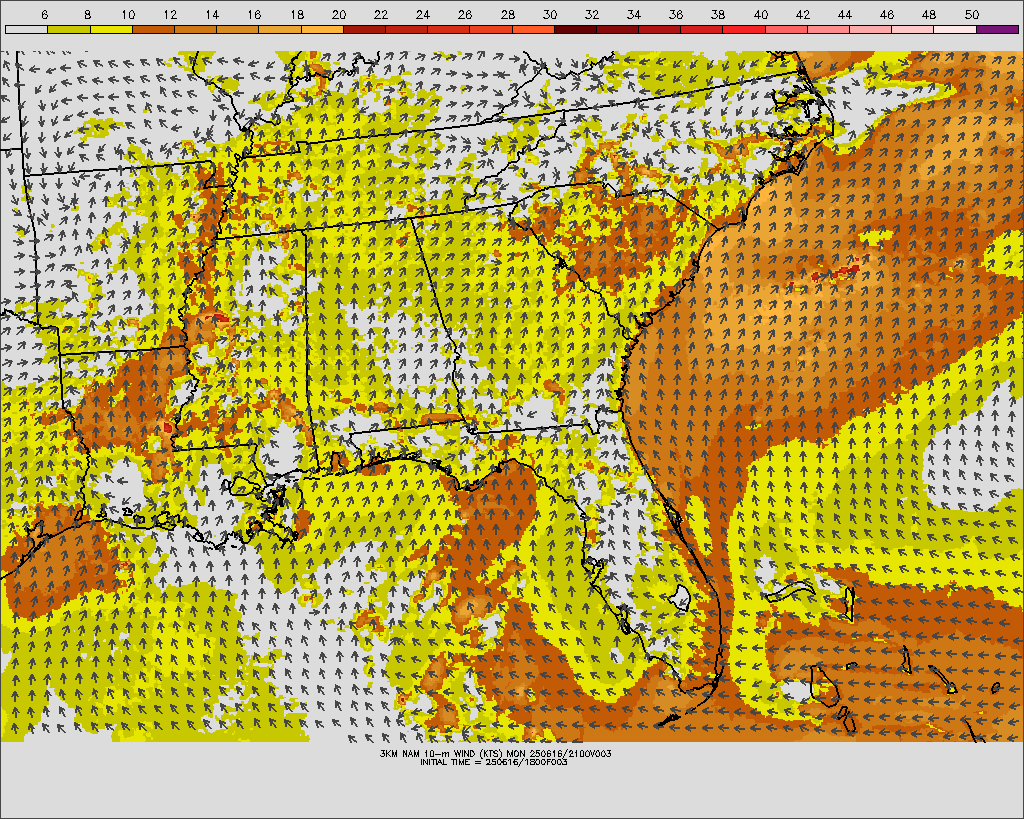The height and width of the screenshot is (819, 1024).
Task: Select the legend label "18"
Action: pyautogui.click(x=296, y=14)
